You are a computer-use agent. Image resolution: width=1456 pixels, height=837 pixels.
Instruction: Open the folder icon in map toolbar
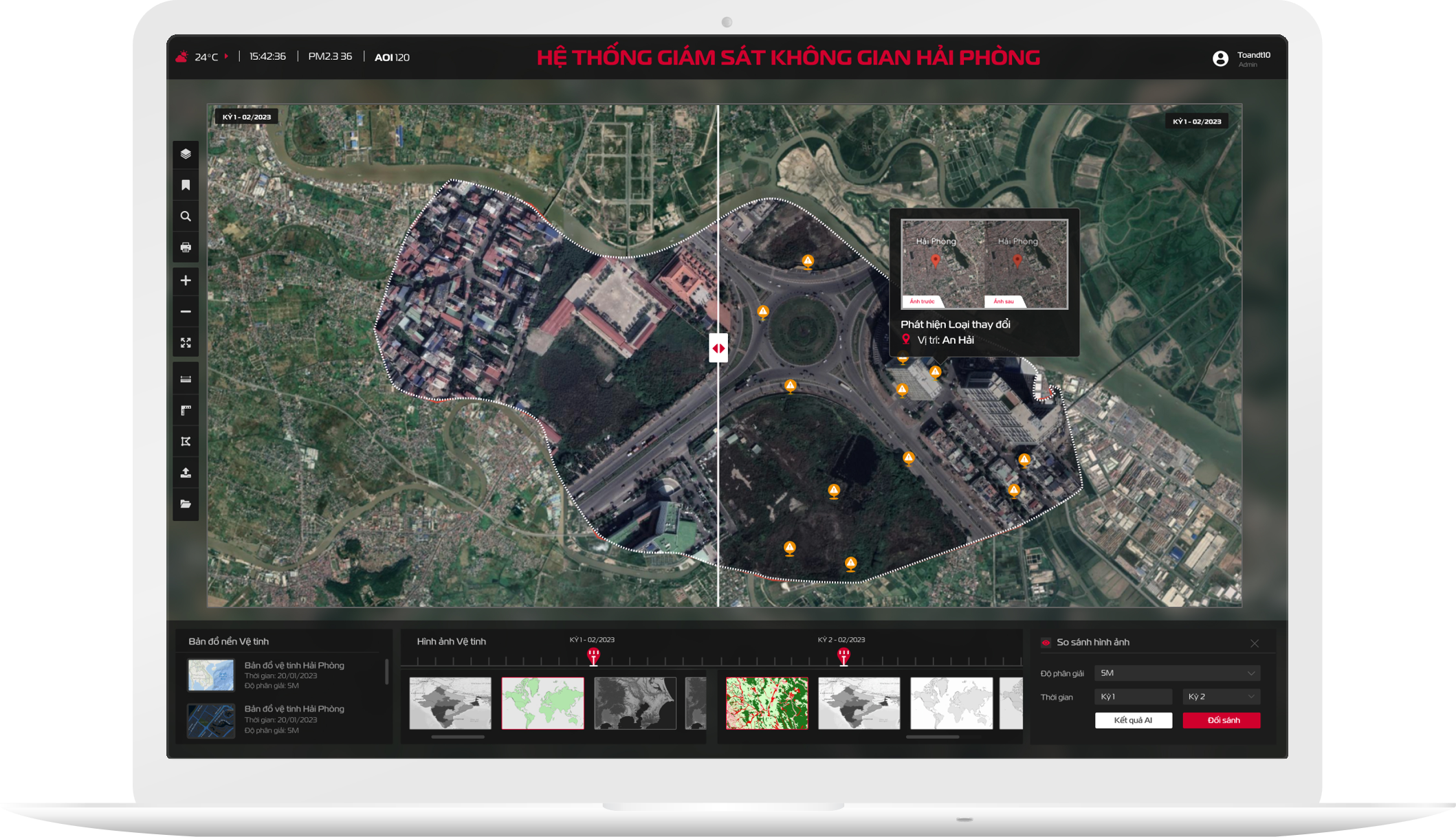pyautogui.click(x=186, y=504)
